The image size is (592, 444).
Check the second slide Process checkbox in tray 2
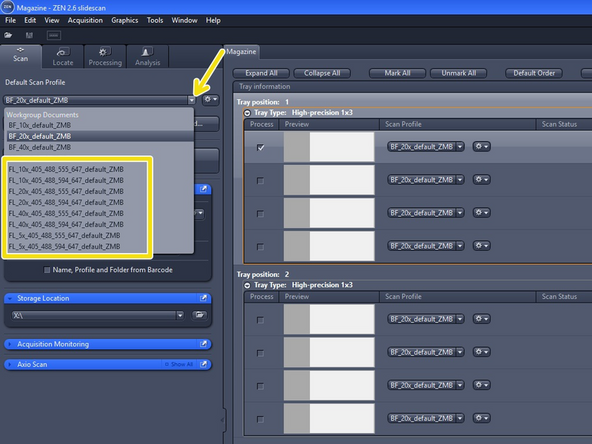point(260,353)
